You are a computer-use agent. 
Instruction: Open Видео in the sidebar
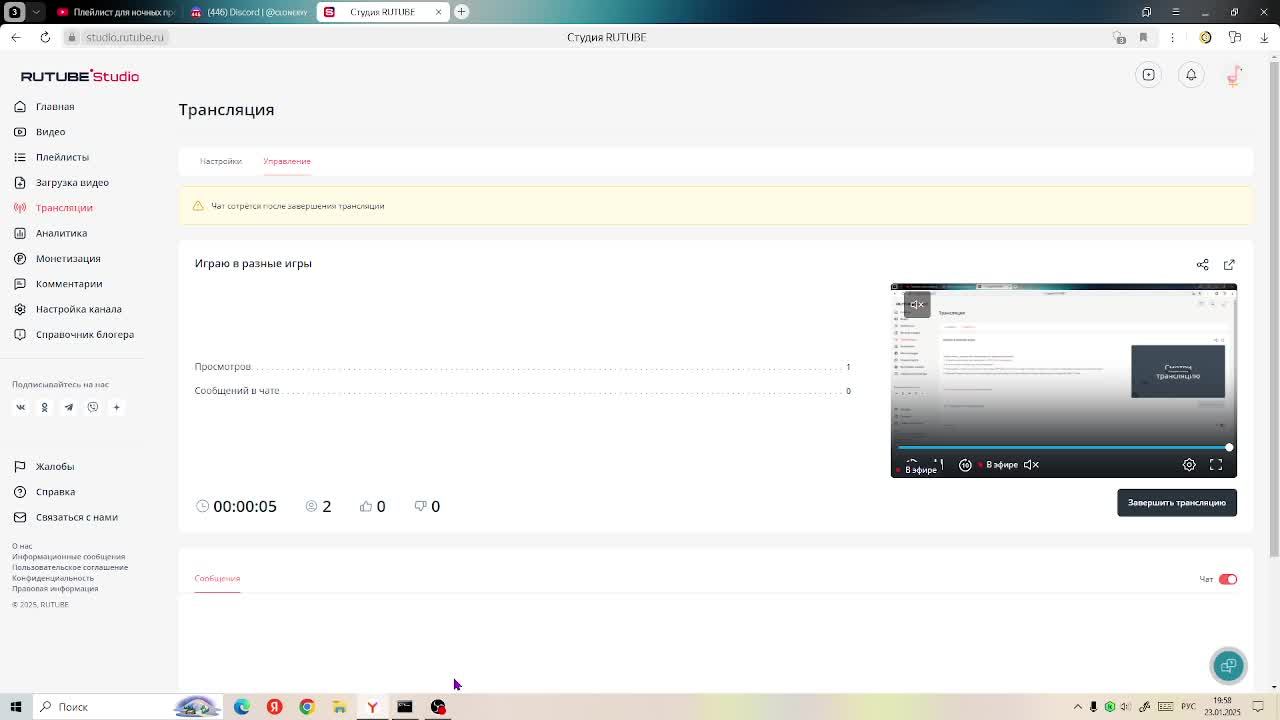pyautogui.click(x=50, y=132)
